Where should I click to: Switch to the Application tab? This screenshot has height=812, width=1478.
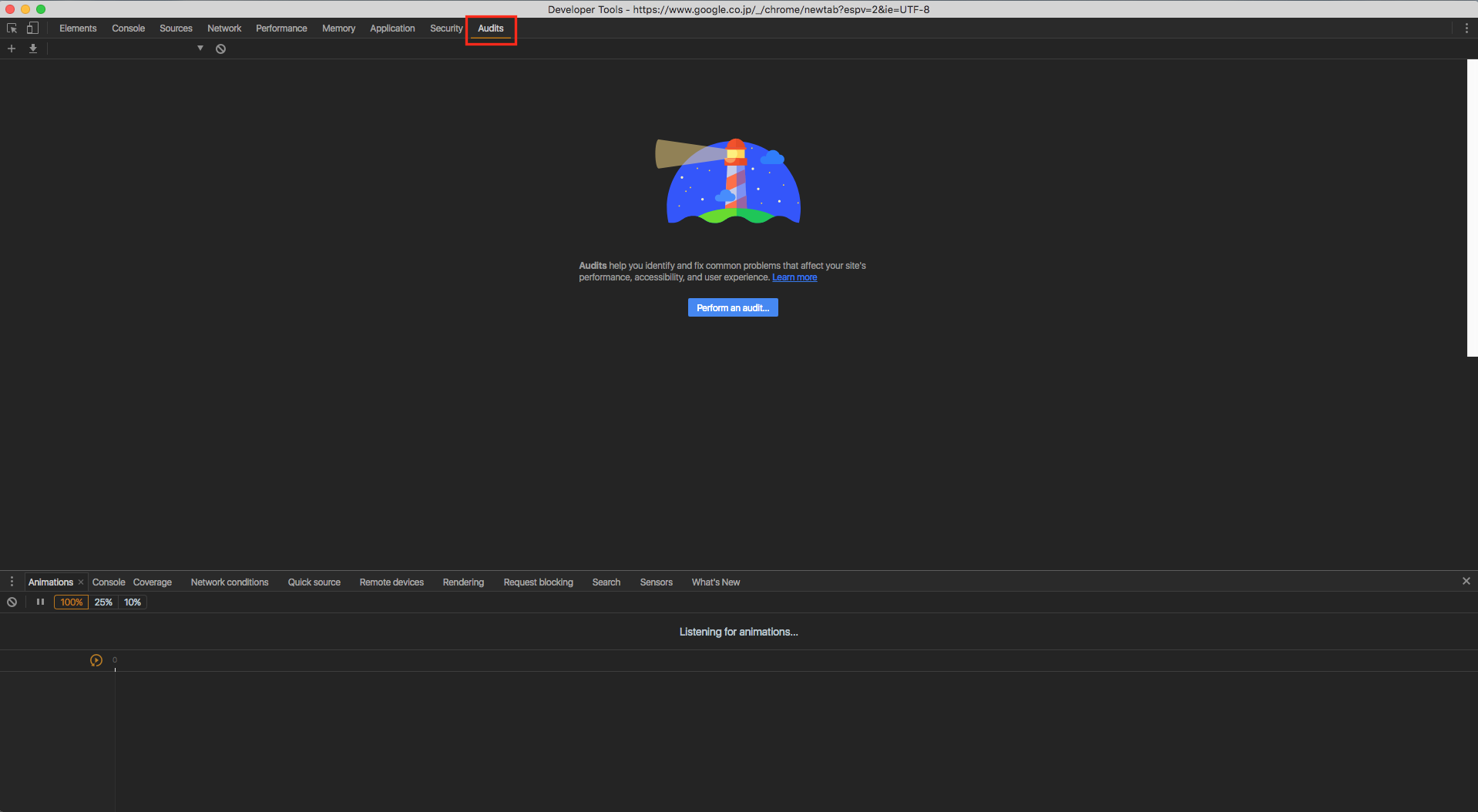392,29
